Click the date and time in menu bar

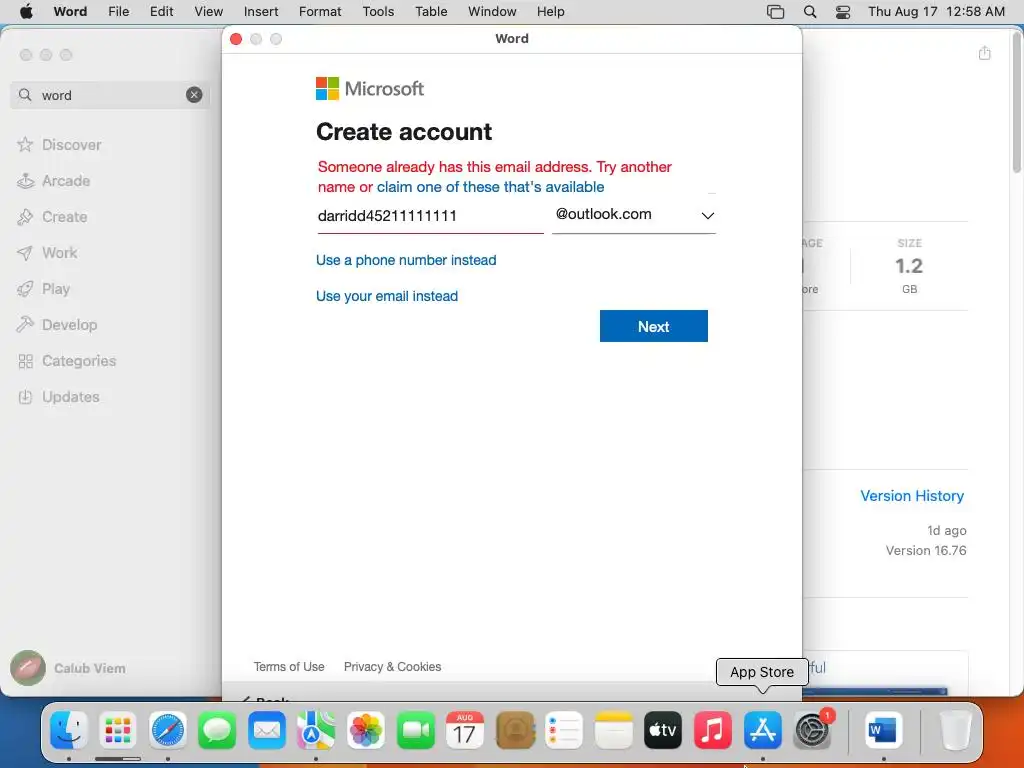[x=936, y=12]
